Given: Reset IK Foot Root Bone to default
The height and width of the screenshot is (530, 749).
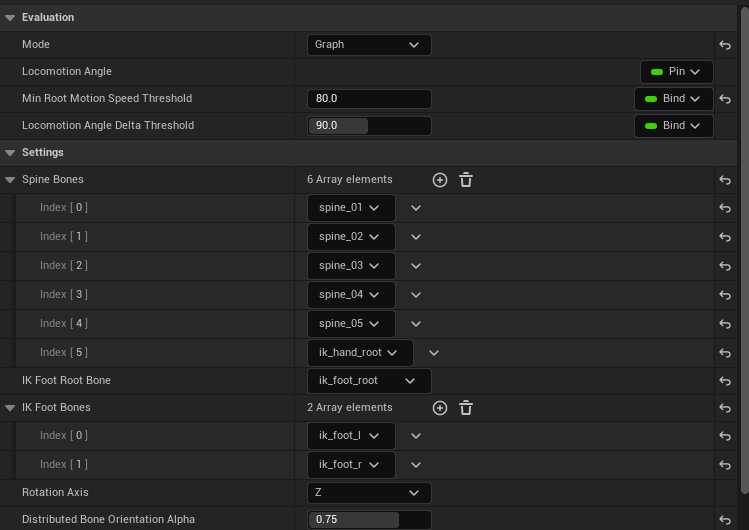Looking at the screenshot, I should [725, 381].
